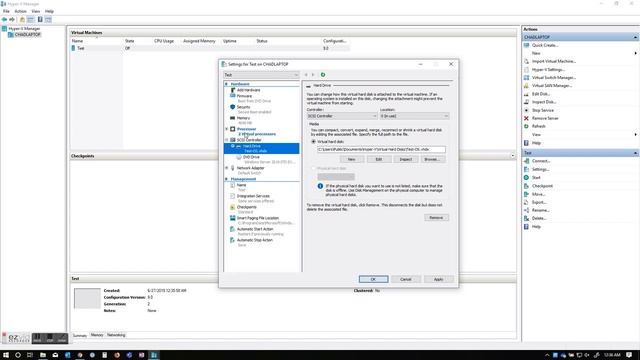Click Quick Create icon in Actions pane
Screen dimensions: 640x360
[x=527, y=45]
